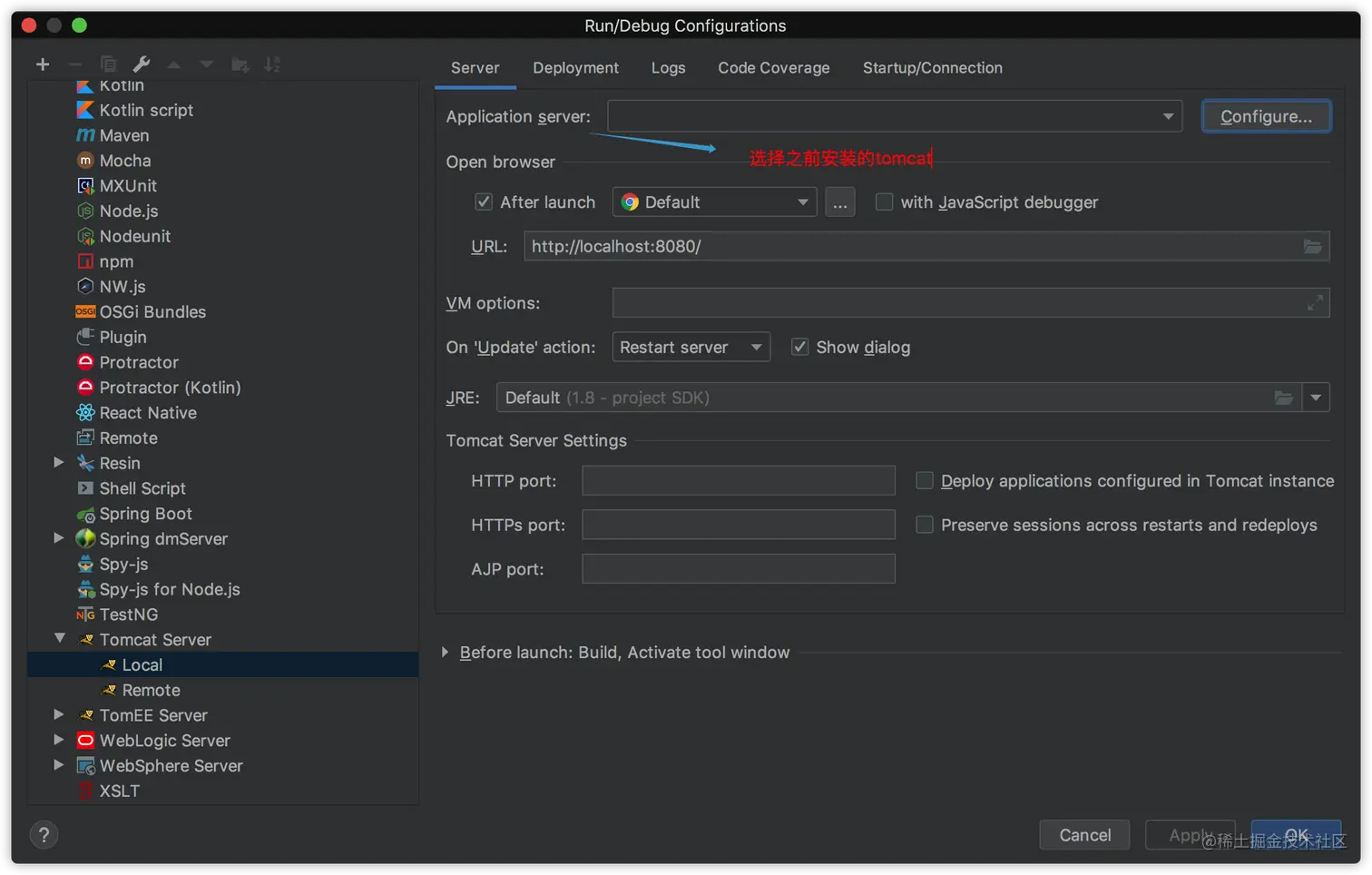Select the Mocha icon

pyautogui.click(x=85, y=161)
